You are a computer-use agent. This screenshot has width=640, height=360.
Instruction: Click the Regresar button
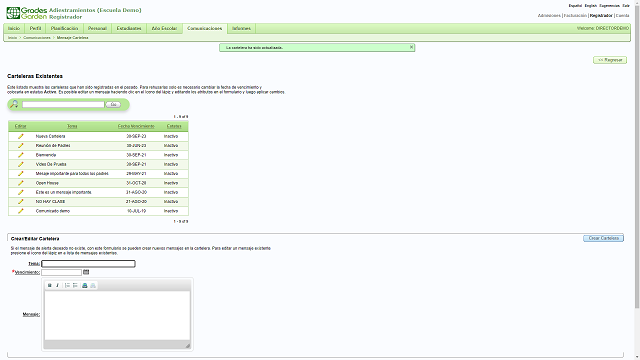click(610, 60)
